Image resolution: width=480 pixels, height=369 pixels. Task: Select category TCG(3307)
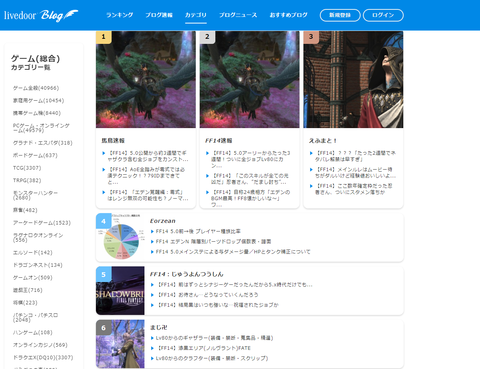click(27, 168)
